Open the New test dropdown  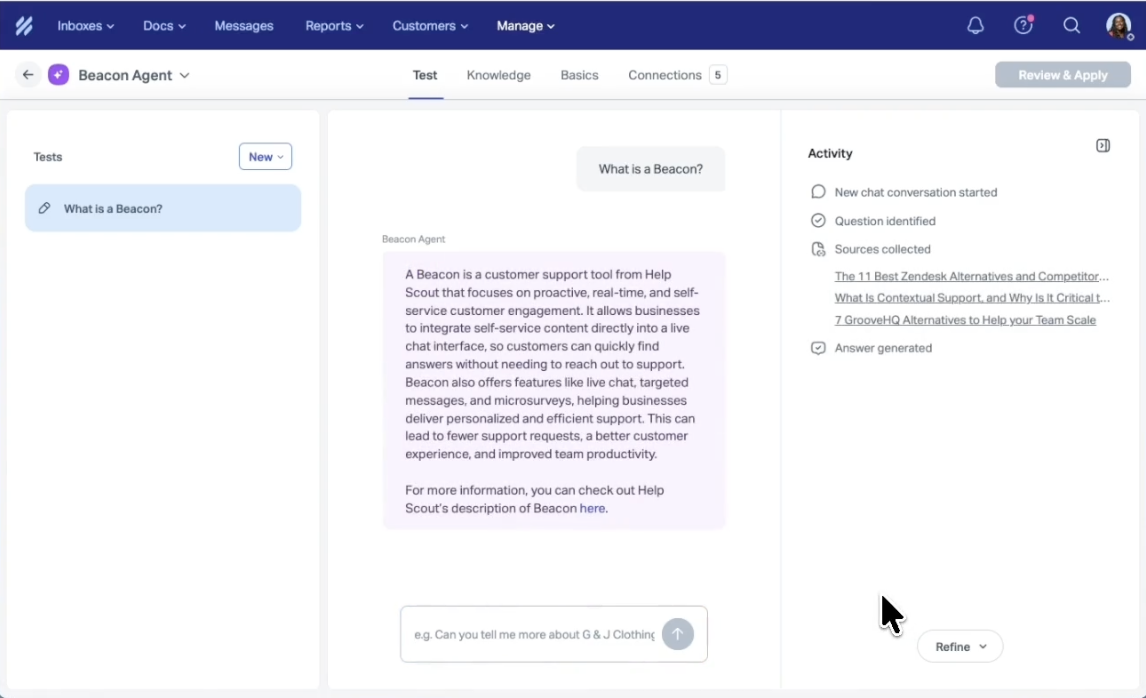click(x=265, y=156)
